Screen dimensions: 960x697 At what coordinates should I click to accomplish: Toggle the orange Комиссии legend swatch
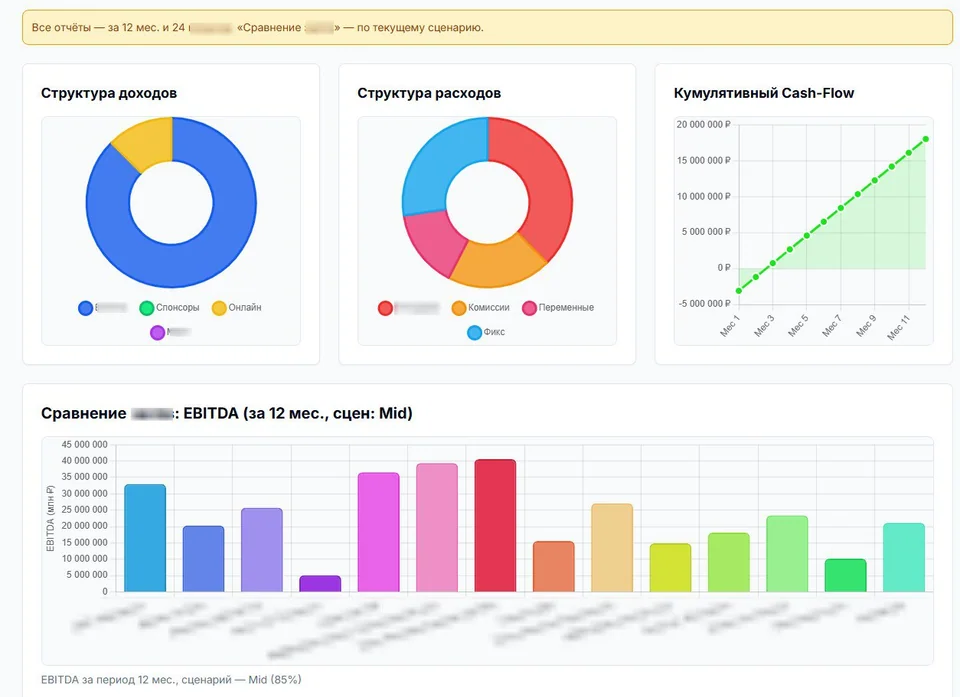pyautogui.click(x=459, y=307)
